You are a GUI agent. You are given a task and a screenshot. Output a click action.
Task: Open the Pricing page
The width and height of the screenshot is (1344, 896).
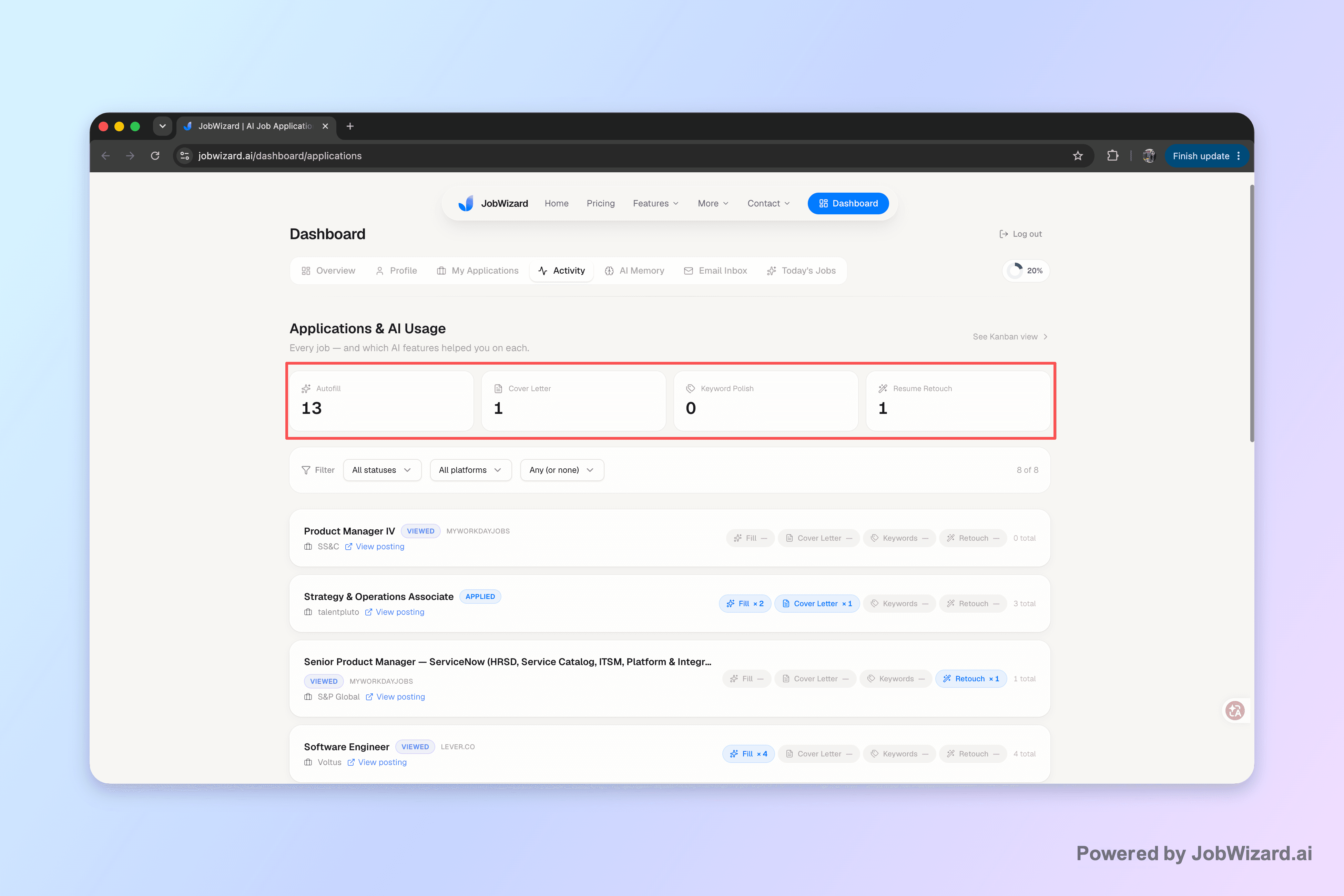[601, 203]
